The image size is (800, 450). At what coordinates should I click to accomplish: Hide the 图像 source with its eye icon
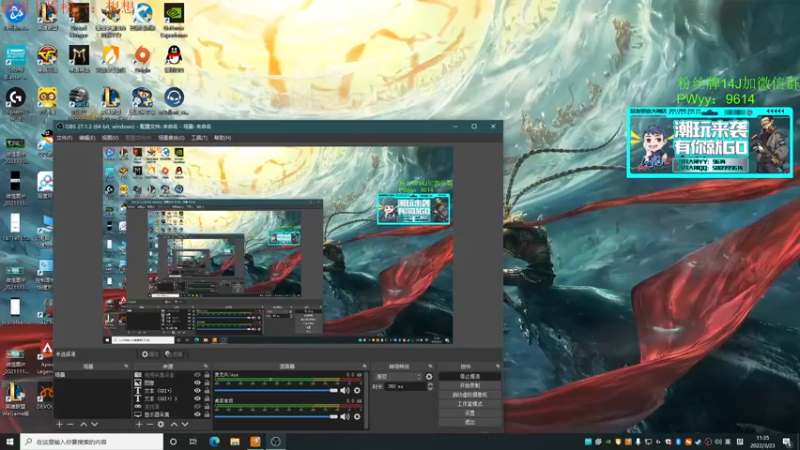(x=197, y=383)
